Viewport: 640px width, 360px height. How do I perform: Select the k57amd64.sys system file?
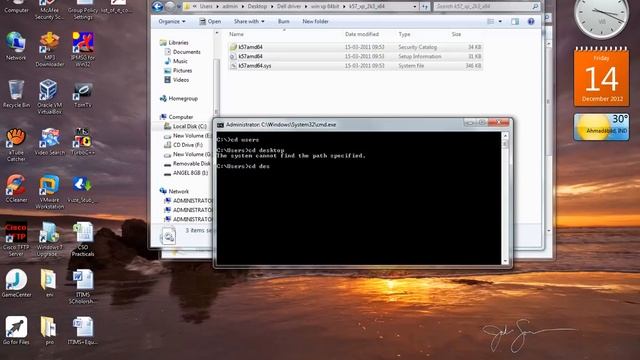point(355,66)
